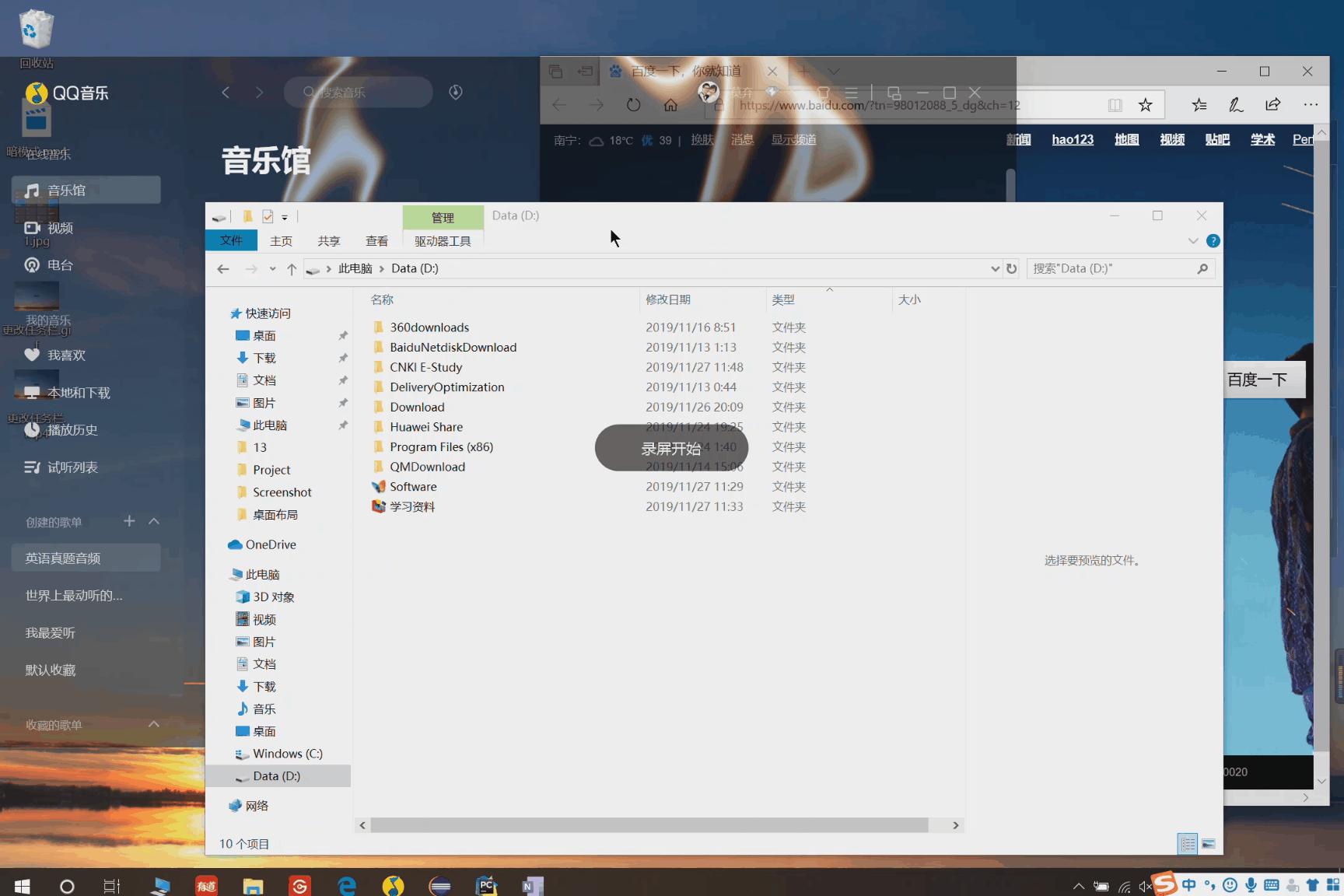Open the hao123 link in Edge
Screen dimensions: 1344x896
click(1073, 139)
